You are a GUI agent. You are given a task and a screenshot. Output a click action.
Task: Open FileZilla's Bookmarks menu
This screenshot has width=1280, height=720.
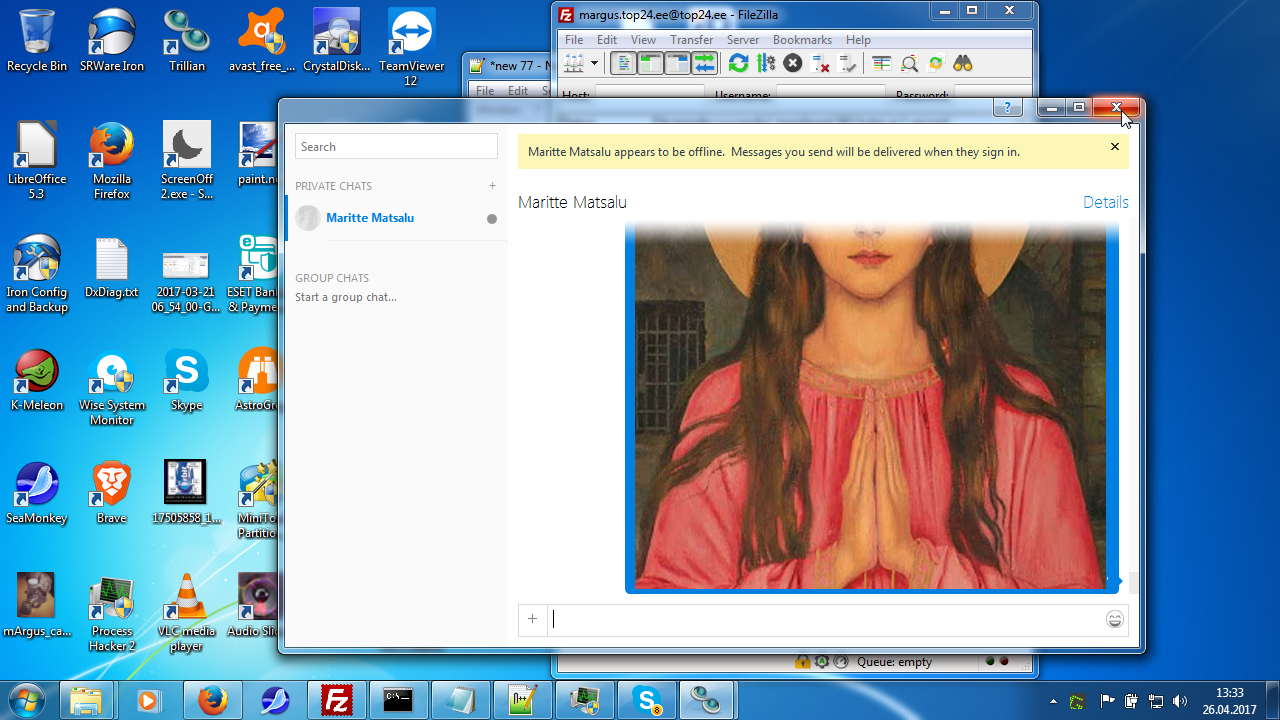click(x=802, y=40)
